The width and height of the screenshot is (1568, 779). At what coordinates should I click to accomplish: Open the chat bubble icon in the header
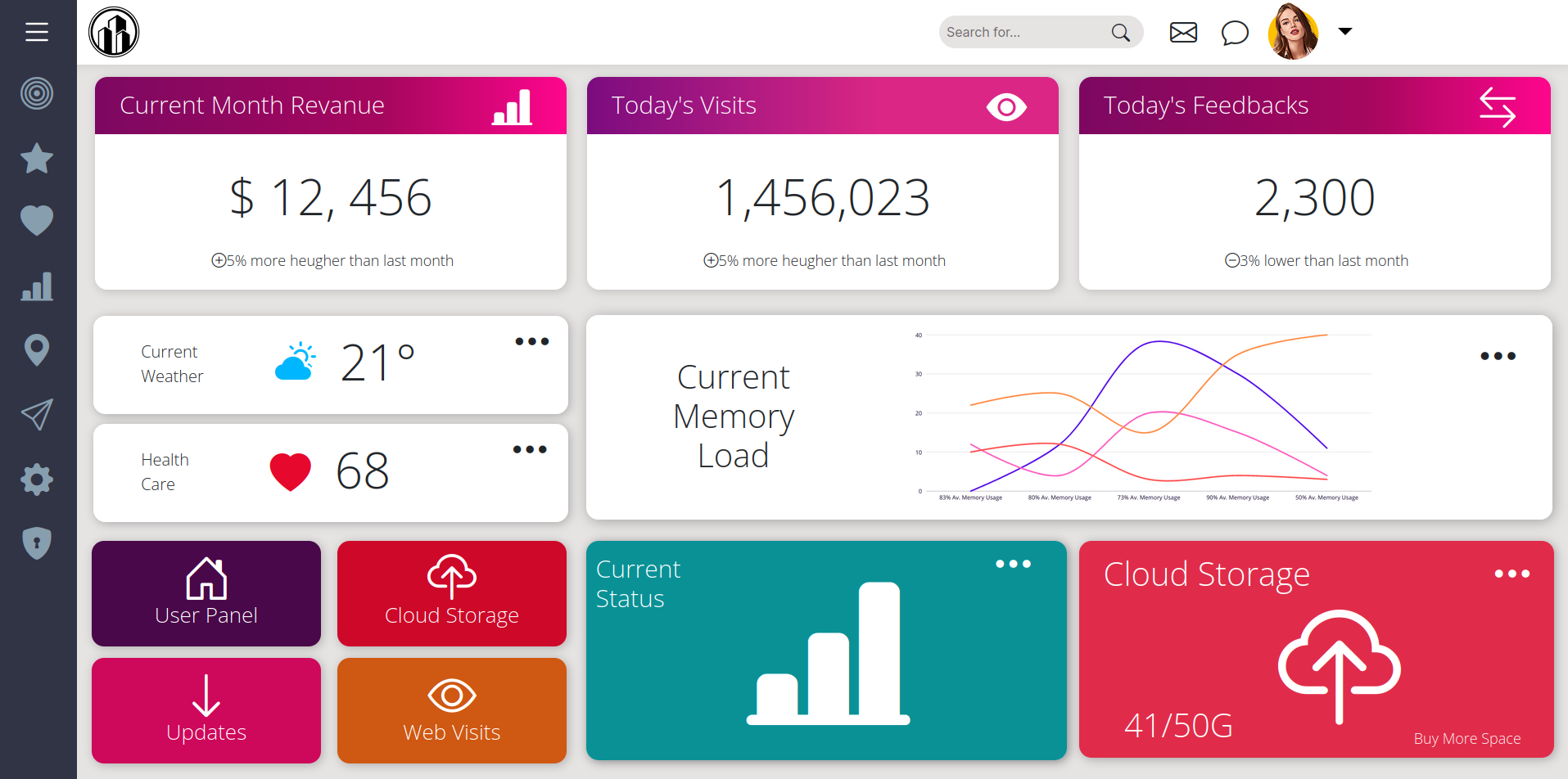pyautogui.click(x=1234, y=32)
